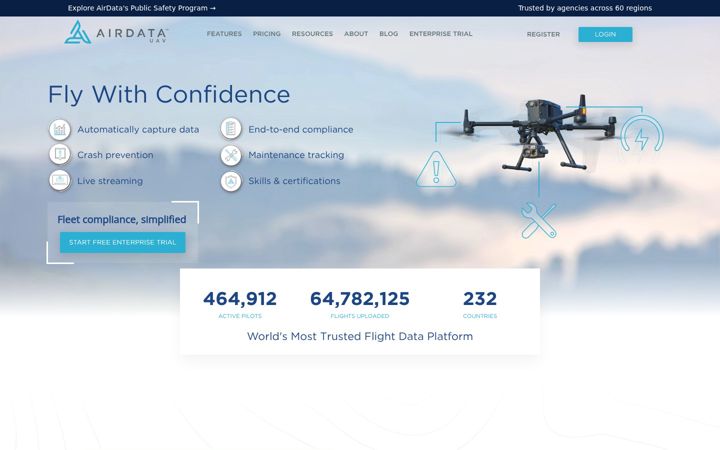Click the battery power lightning icon
This screenshot has width=720, height=450.
coord(641,134)
